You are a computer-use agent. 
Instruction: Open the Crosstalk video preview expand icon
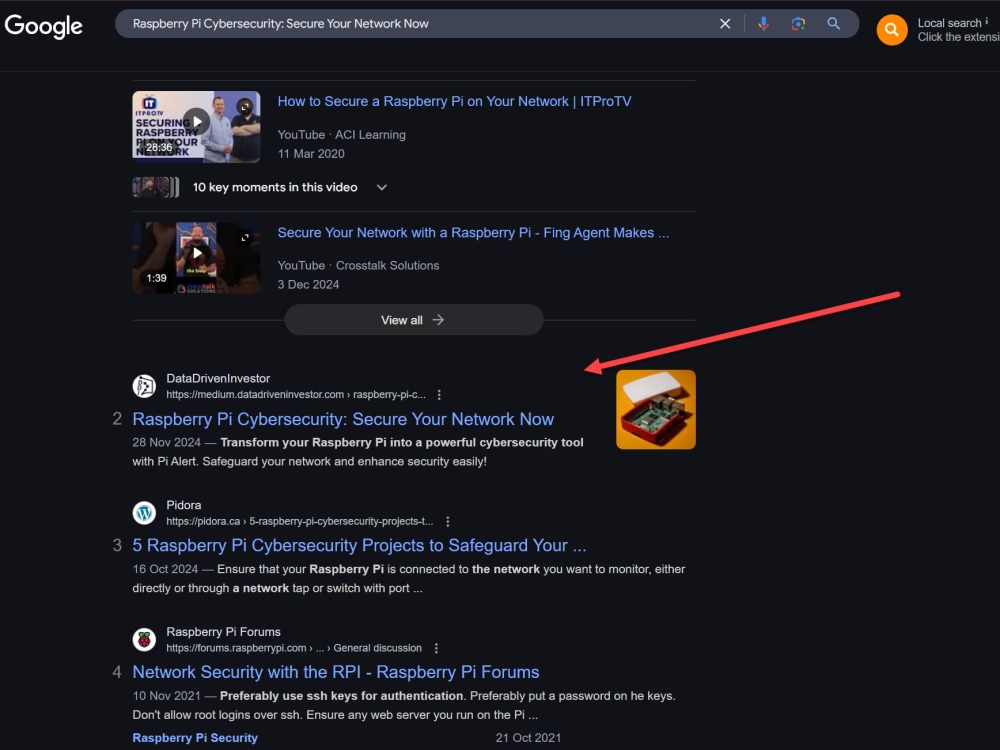point(245,237)
